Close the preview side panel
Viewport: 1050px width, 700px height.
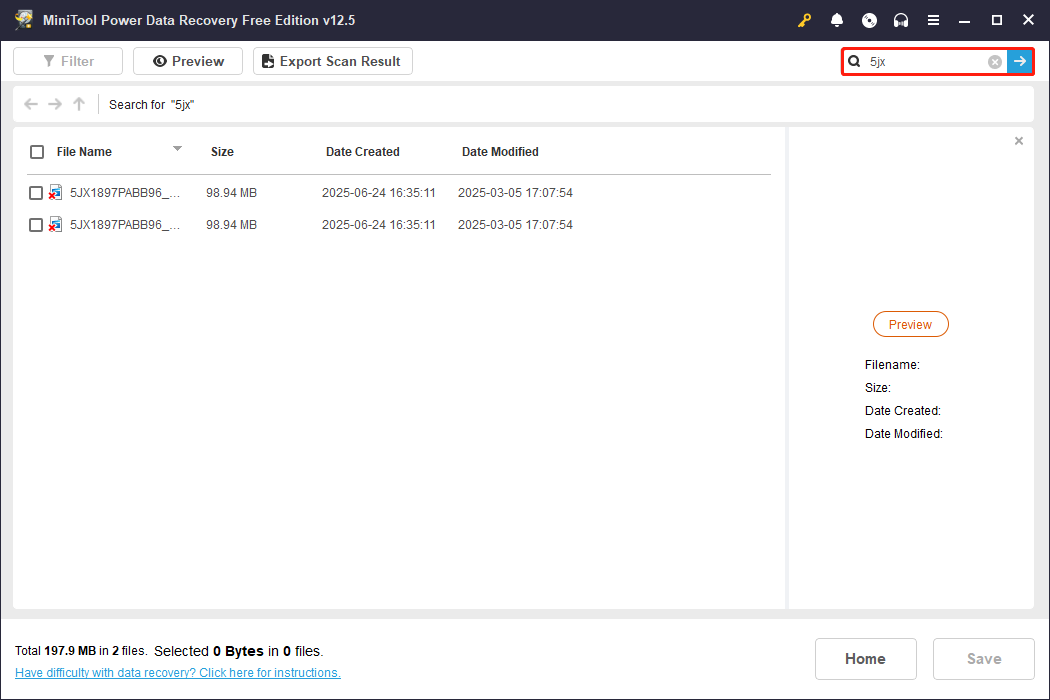[x=1019, y=141]
